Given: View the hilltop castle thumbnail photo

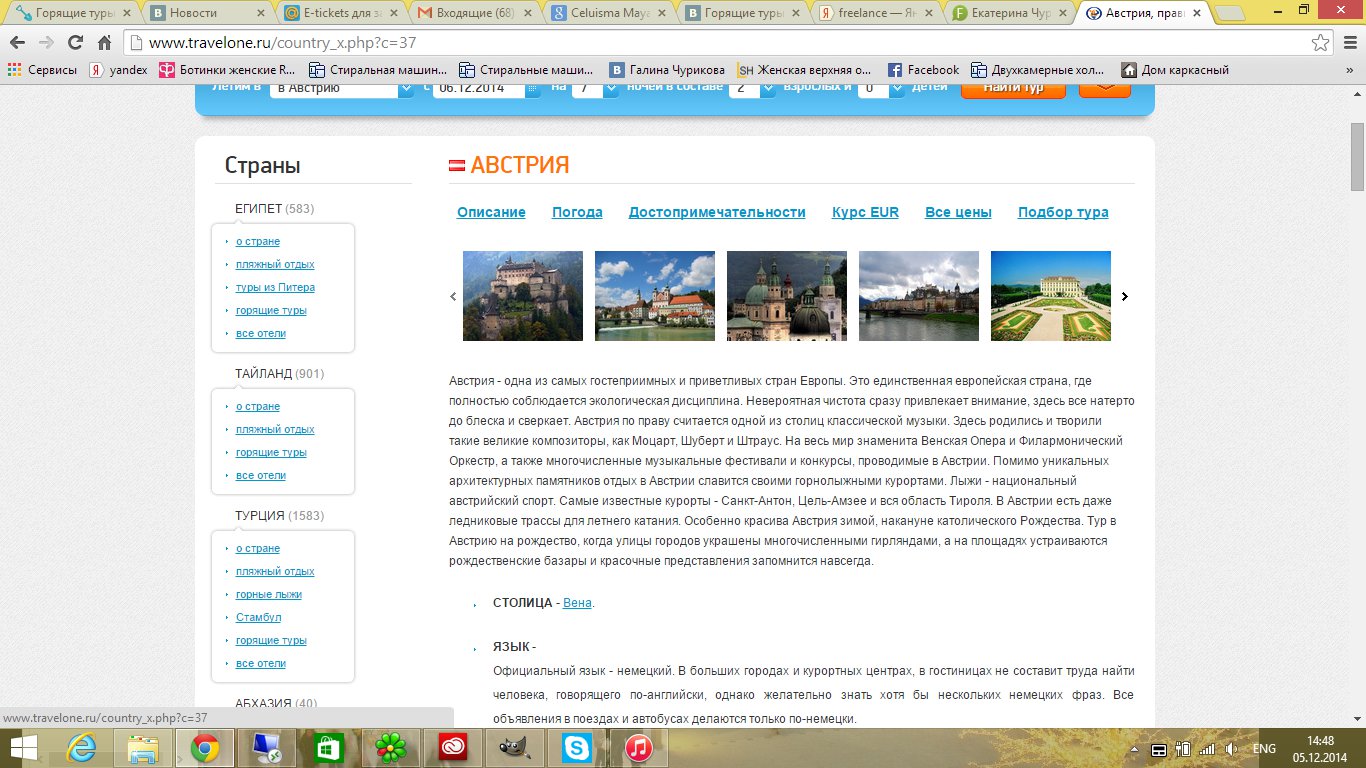Looking at the screenshot, I should [523, 296].
